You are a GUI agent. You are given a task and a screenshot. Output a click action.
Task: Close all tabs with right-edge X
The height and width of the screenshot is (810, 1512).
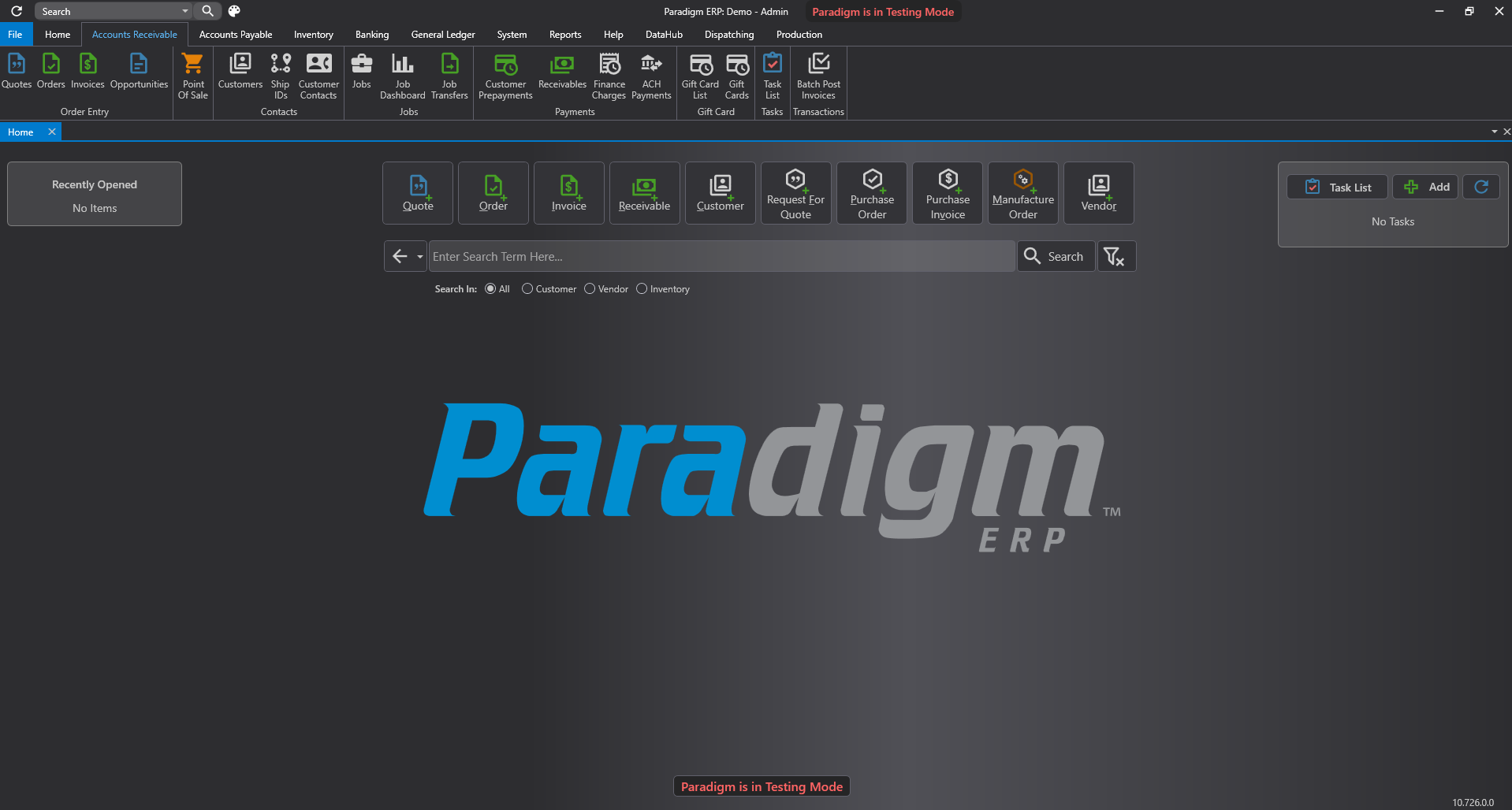click(1506, 132)
